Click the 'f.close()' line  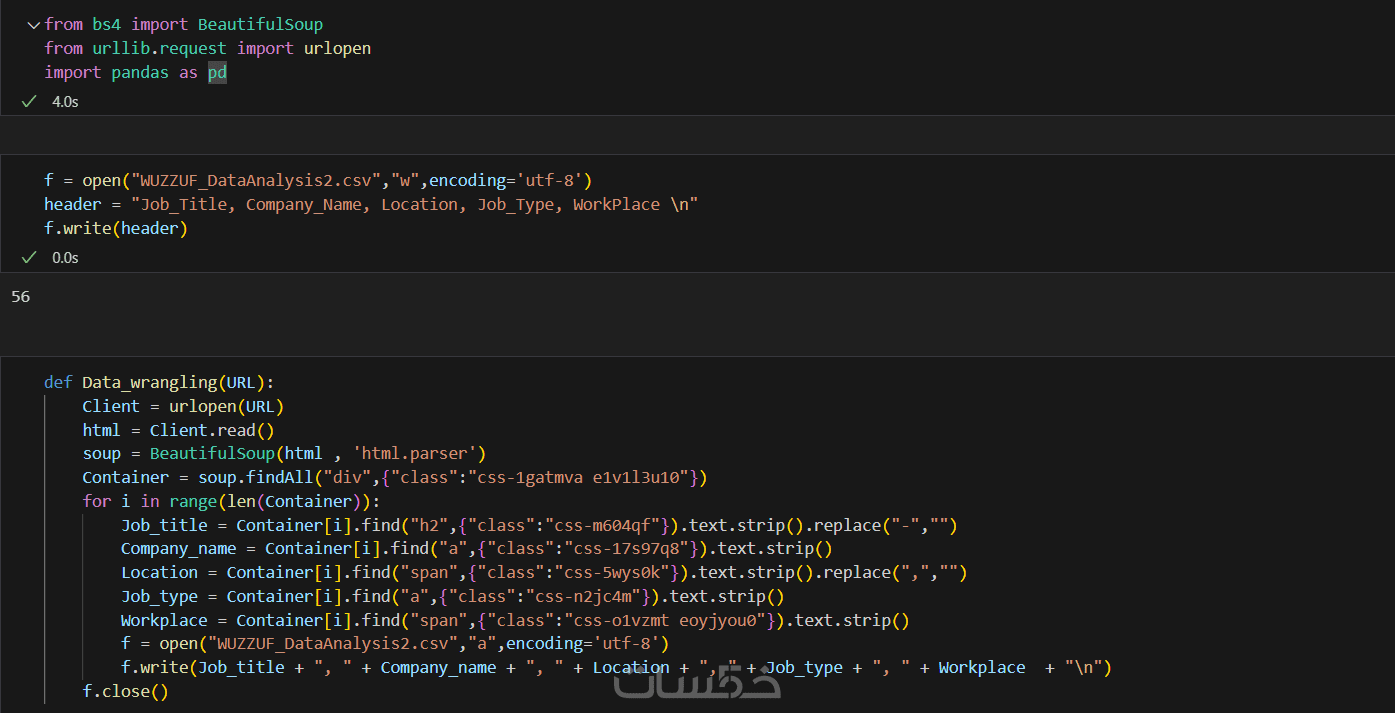[x=126, y=691]
